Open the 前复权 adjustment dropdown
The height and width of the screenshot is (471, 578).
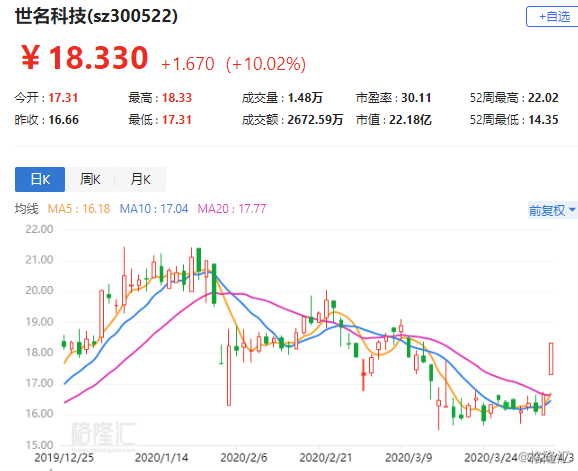click(553, 210)
